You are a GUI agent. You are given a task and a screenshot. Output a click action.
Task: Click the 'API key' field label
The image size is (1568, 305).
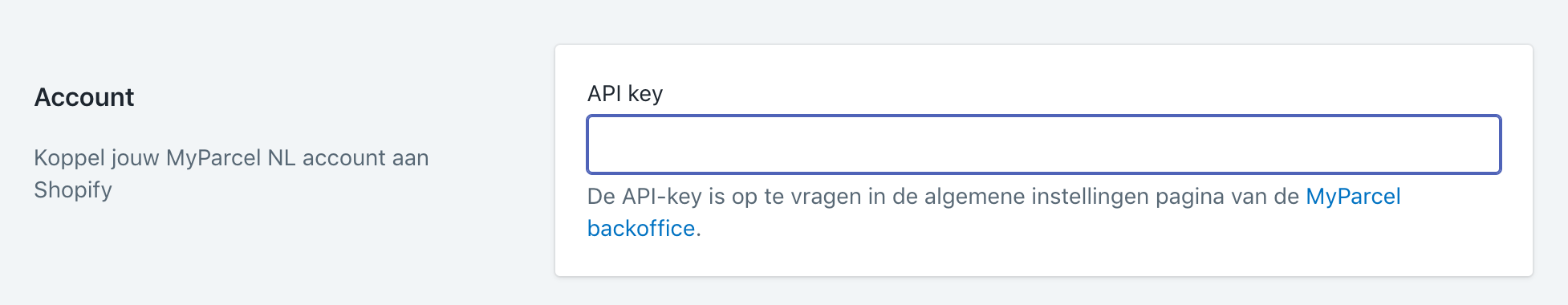coord(625,94)
